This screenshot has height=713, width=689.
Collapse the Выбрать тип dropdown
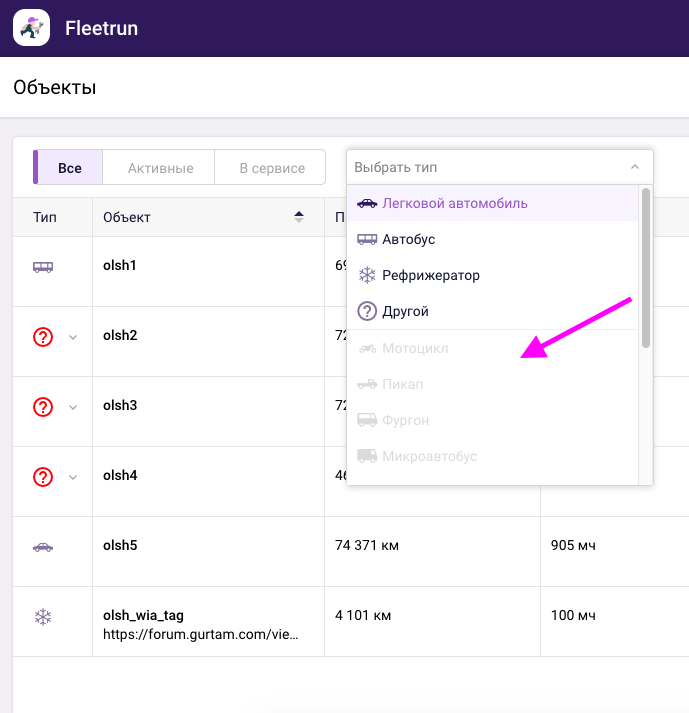pos(634,167)
